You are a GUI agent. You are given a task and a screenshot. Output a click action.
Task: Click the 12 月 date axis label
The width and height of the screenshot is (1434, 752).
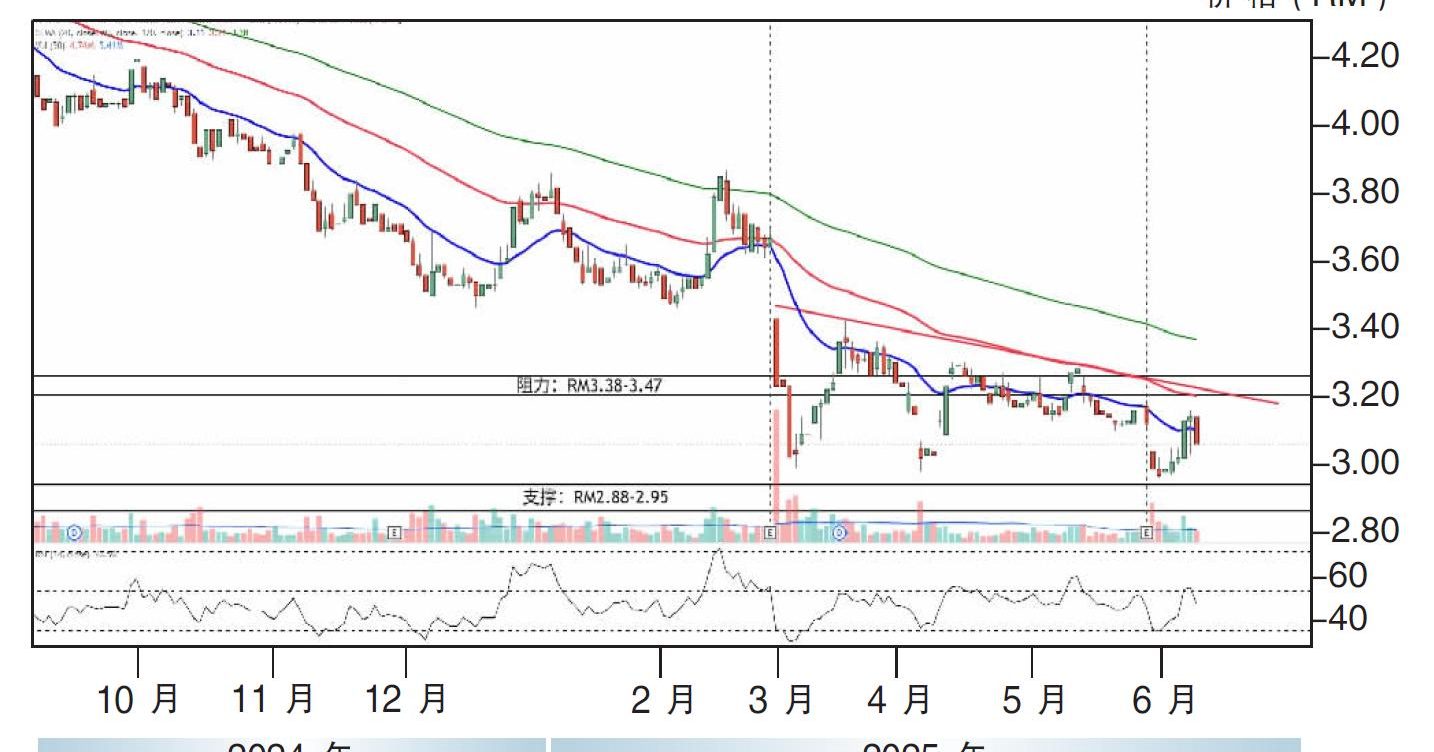click(x=405, y=699)
